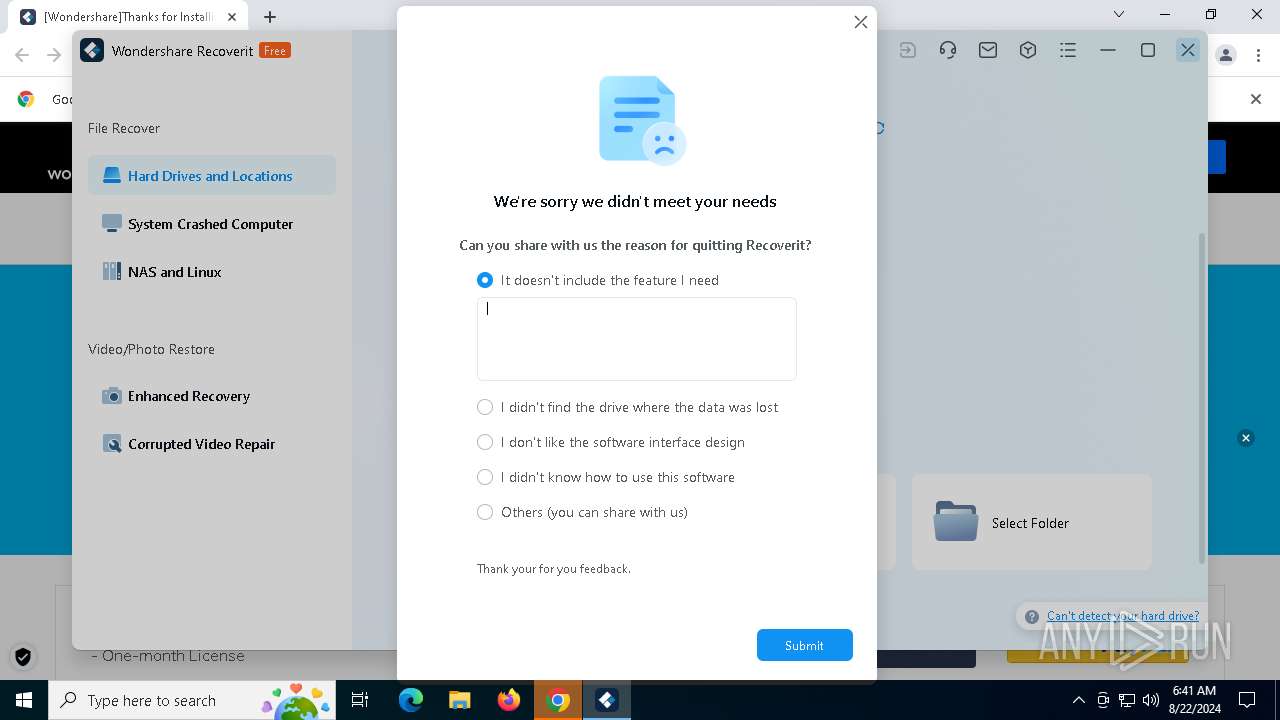Open a new Chrome tab
The height and width of the screenshot is (720, 1280).
(270, 16)
